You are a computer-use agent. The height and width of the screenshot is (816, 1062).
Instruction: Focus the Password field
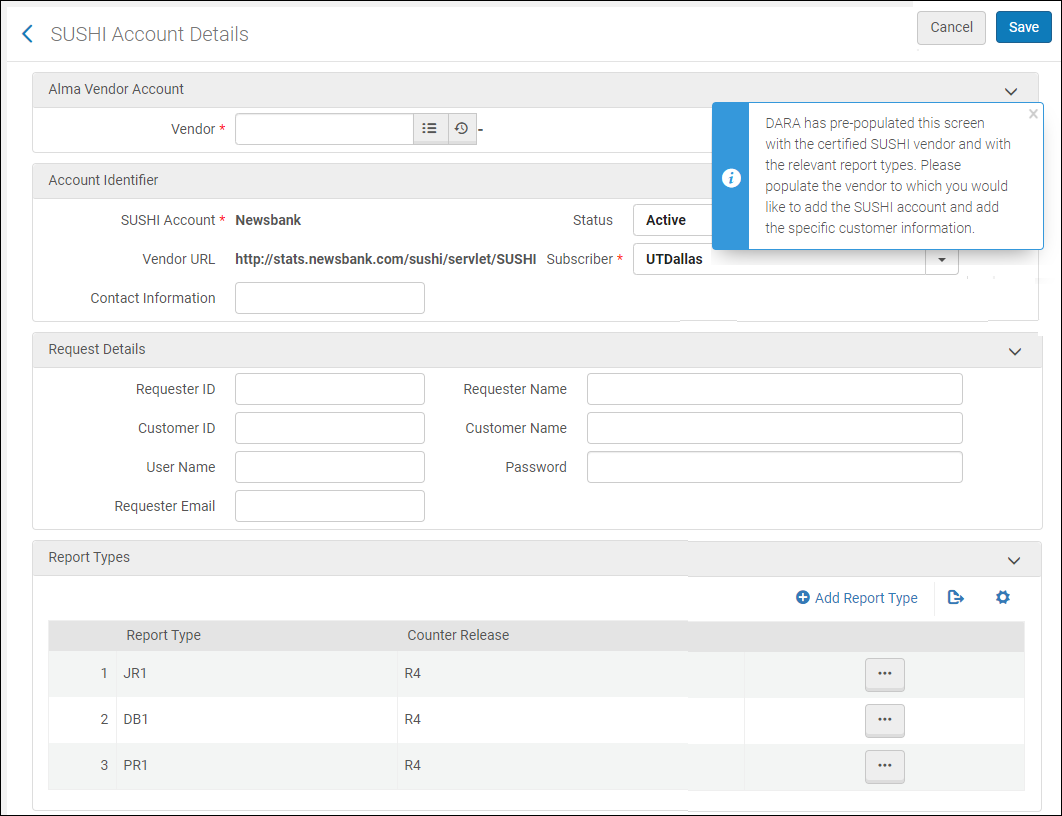774,467
